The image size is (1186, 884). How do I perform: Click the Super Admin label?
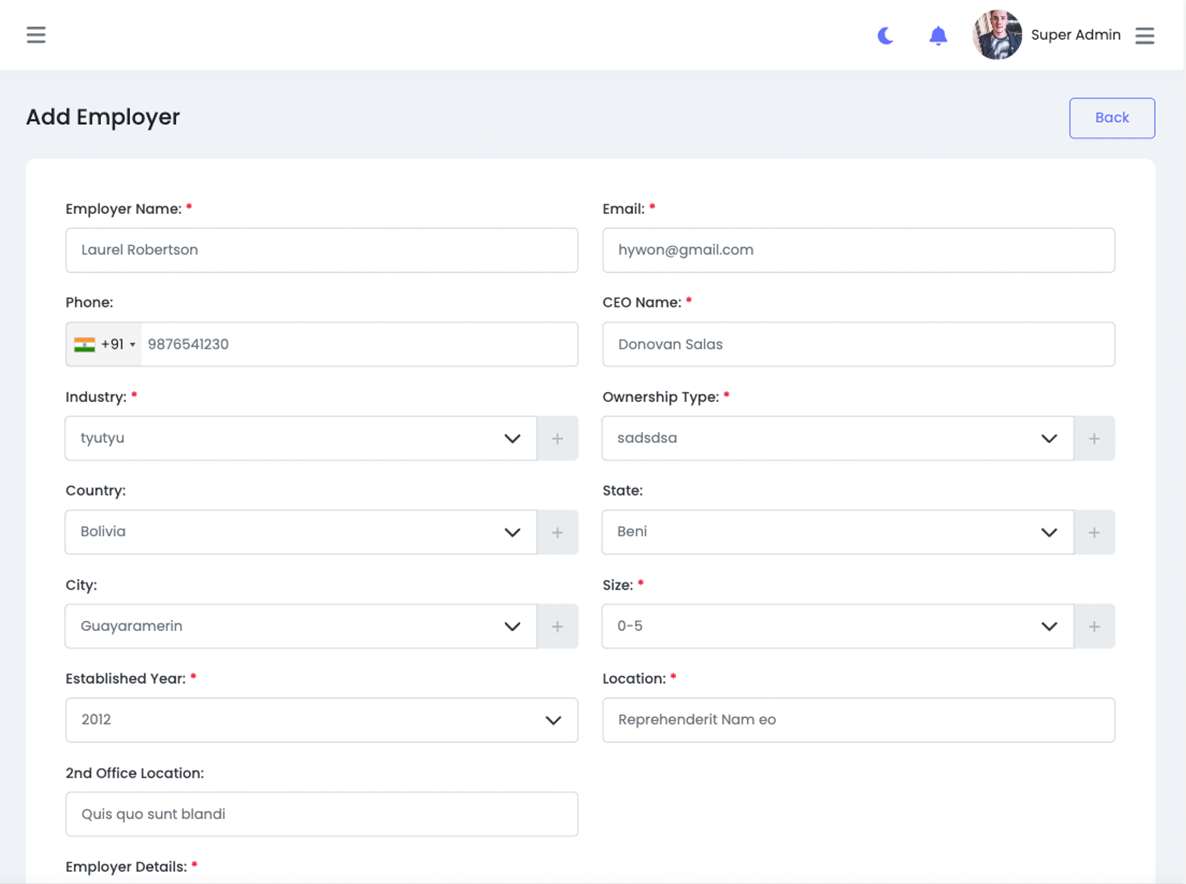tap(1076, 34)
